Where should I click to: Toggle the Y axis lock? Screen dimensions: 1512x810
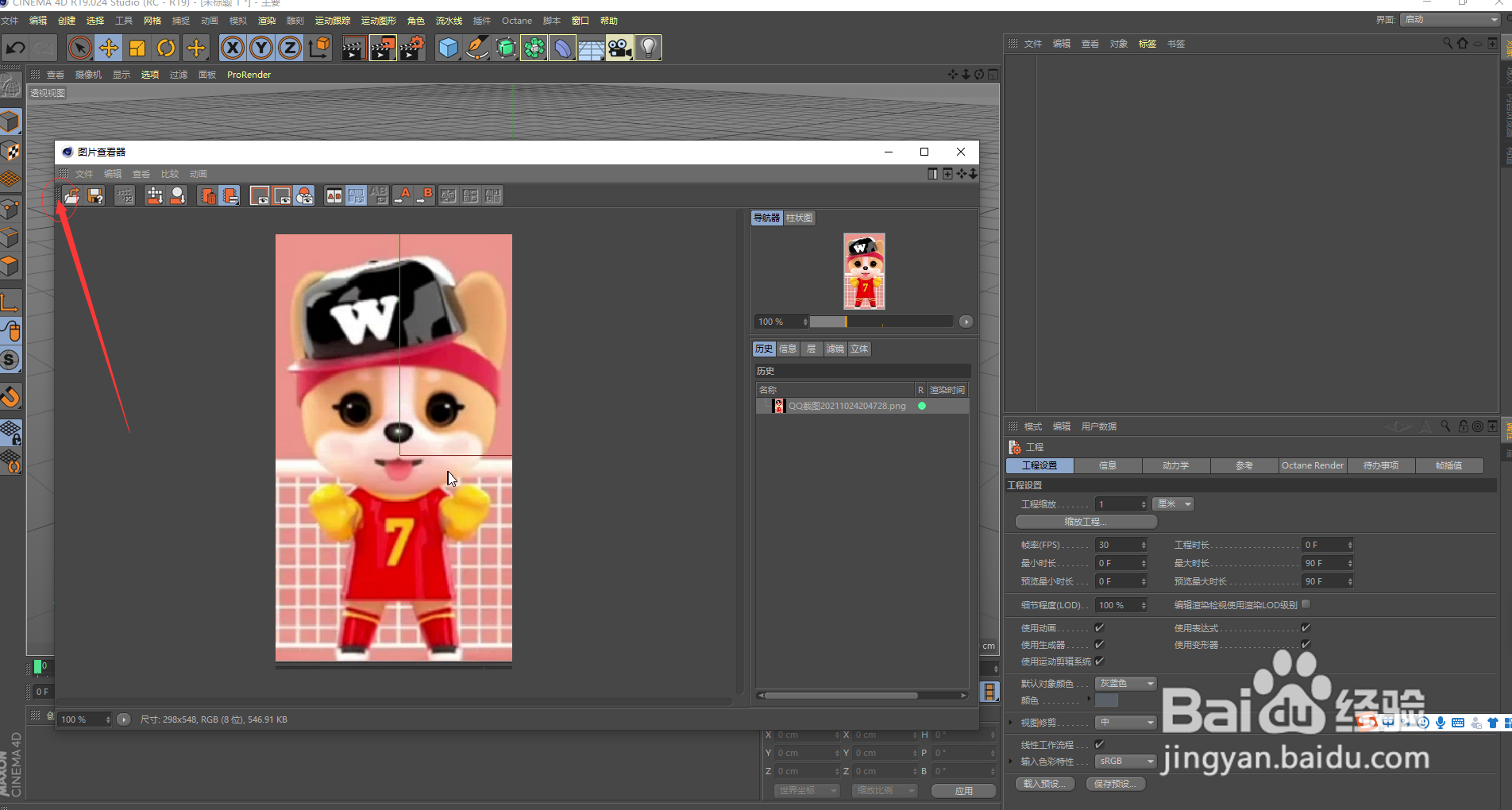click(x=260, y=48)
